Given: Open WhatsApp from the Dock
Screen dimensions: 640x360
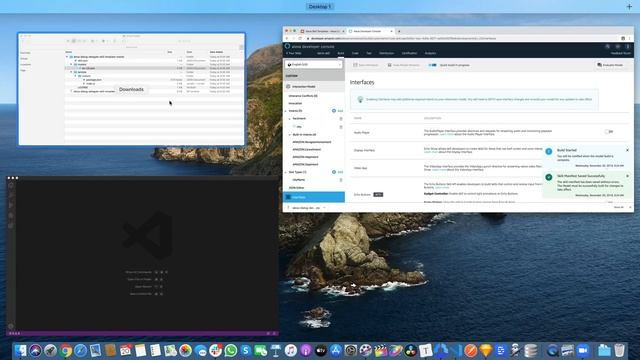Looking at the screenshot, I should [x=231, y=350].
